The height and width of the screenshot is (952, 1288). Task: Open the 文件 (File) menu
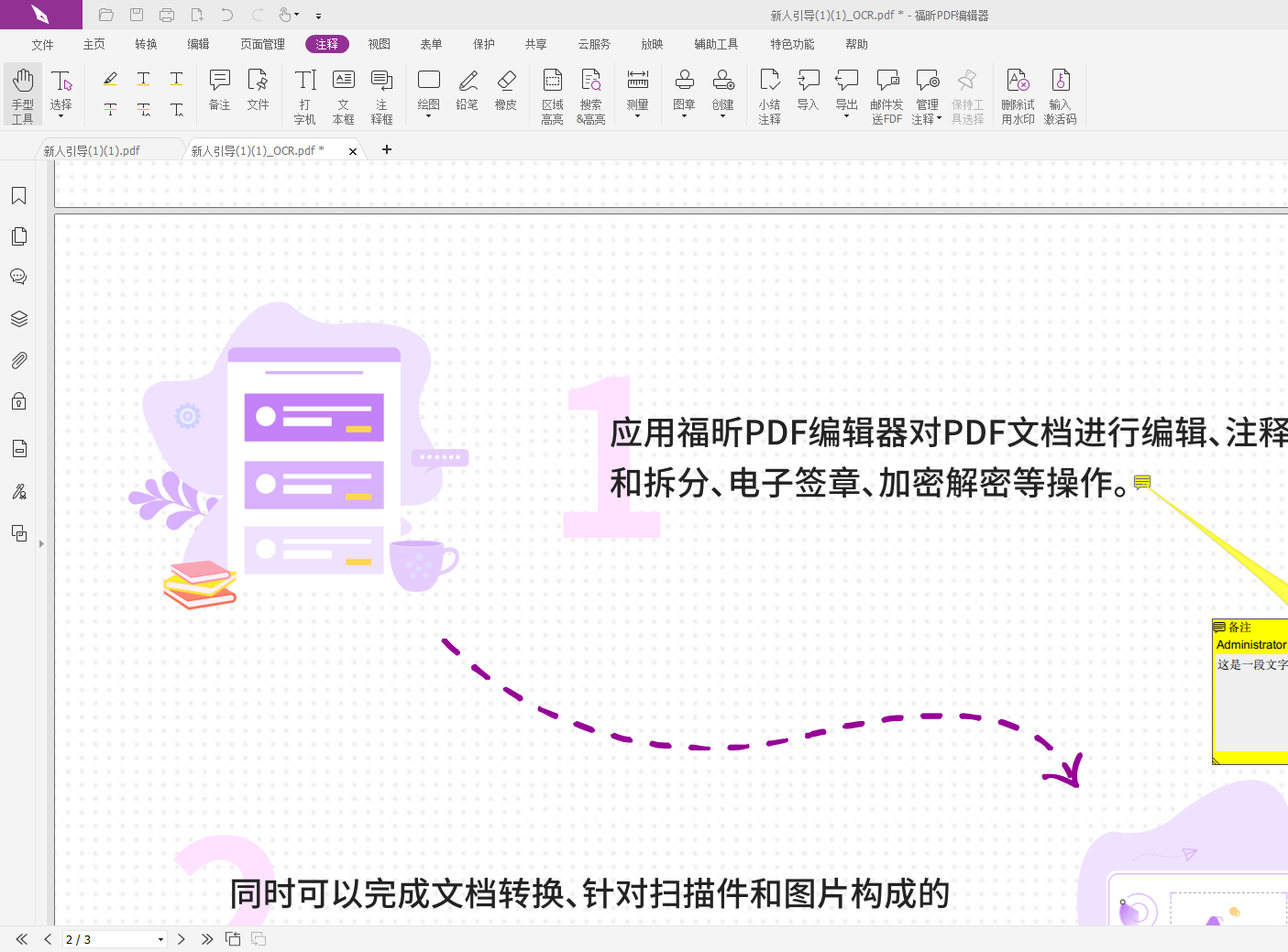42,44
